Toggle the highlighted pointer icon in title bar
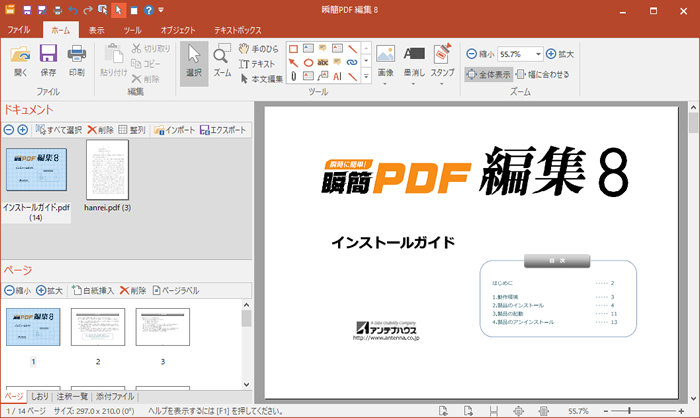700x418 pixels. click(118, 10)
